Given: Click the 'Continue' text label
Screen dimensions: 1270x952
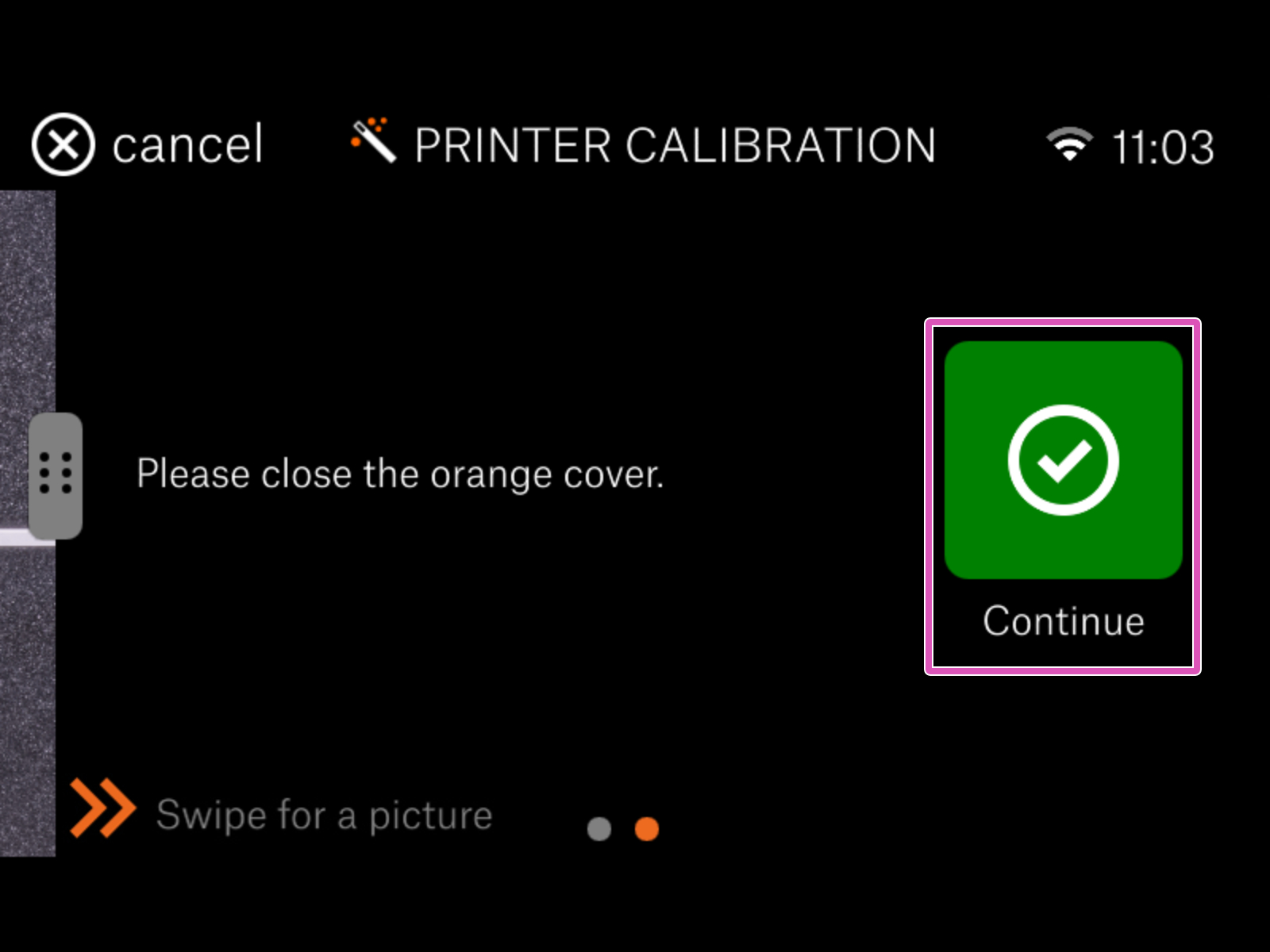Looking at the screenshot, I should [x=1064, y=621].
